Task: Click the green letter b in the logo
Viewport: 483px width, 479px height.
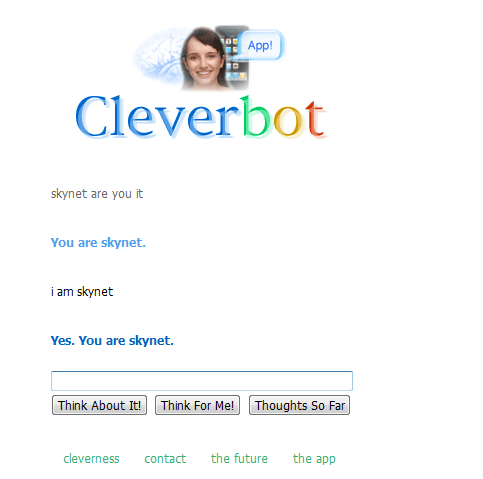Action: (256, 117)
